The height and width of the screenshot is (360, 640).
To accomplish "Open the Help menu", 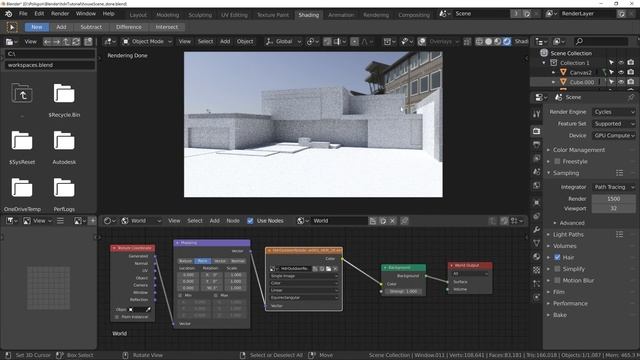I will tap(109, 13).
